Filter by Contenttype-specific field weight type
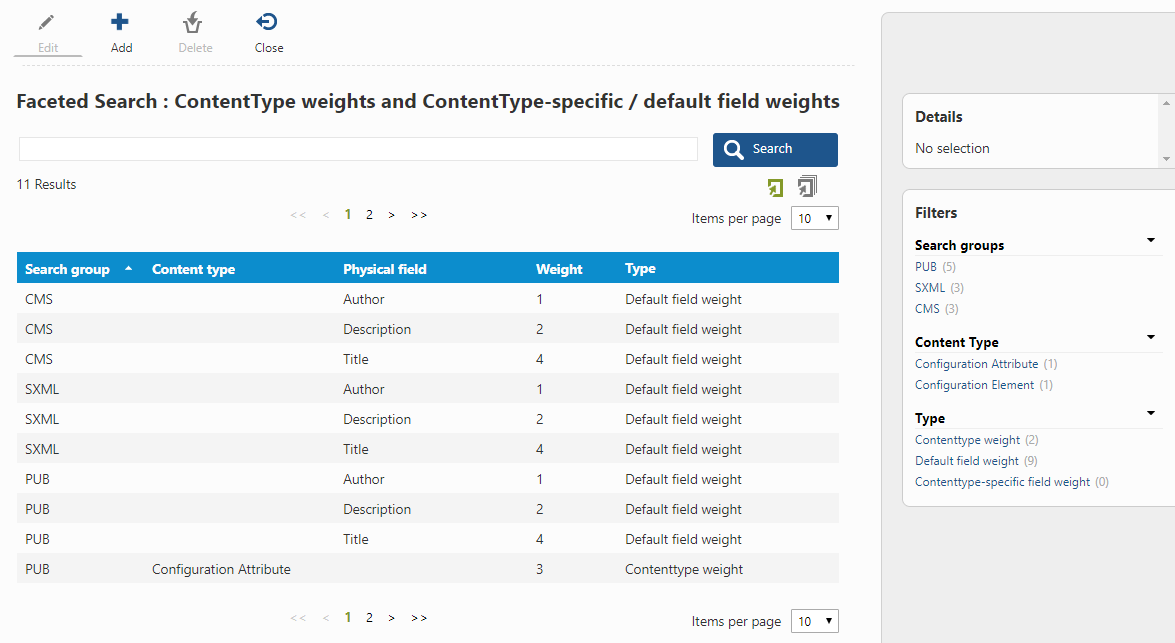 1003,482
